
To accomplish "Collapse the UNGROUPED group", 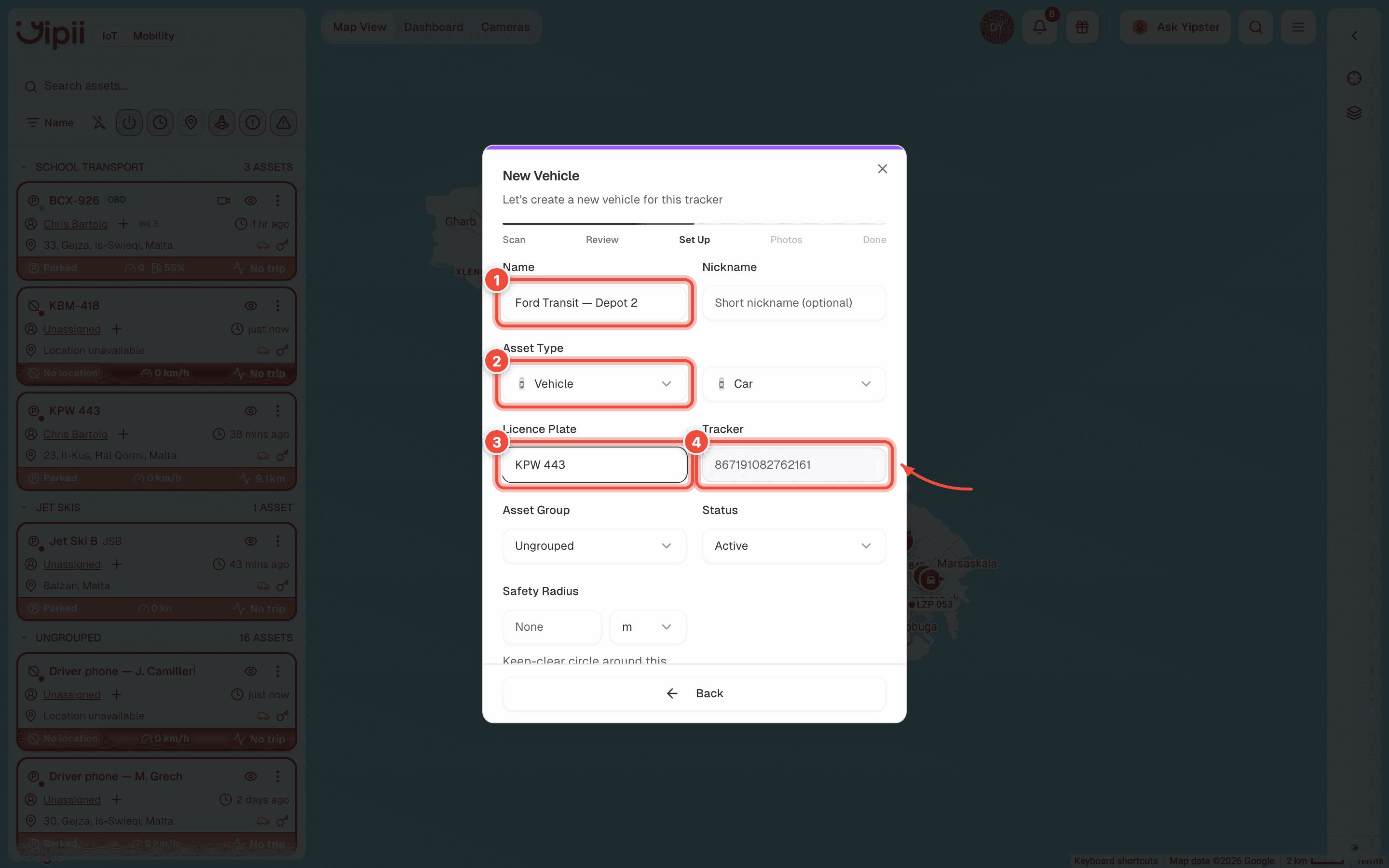I will pyautogui.click(x=24, y=638).
